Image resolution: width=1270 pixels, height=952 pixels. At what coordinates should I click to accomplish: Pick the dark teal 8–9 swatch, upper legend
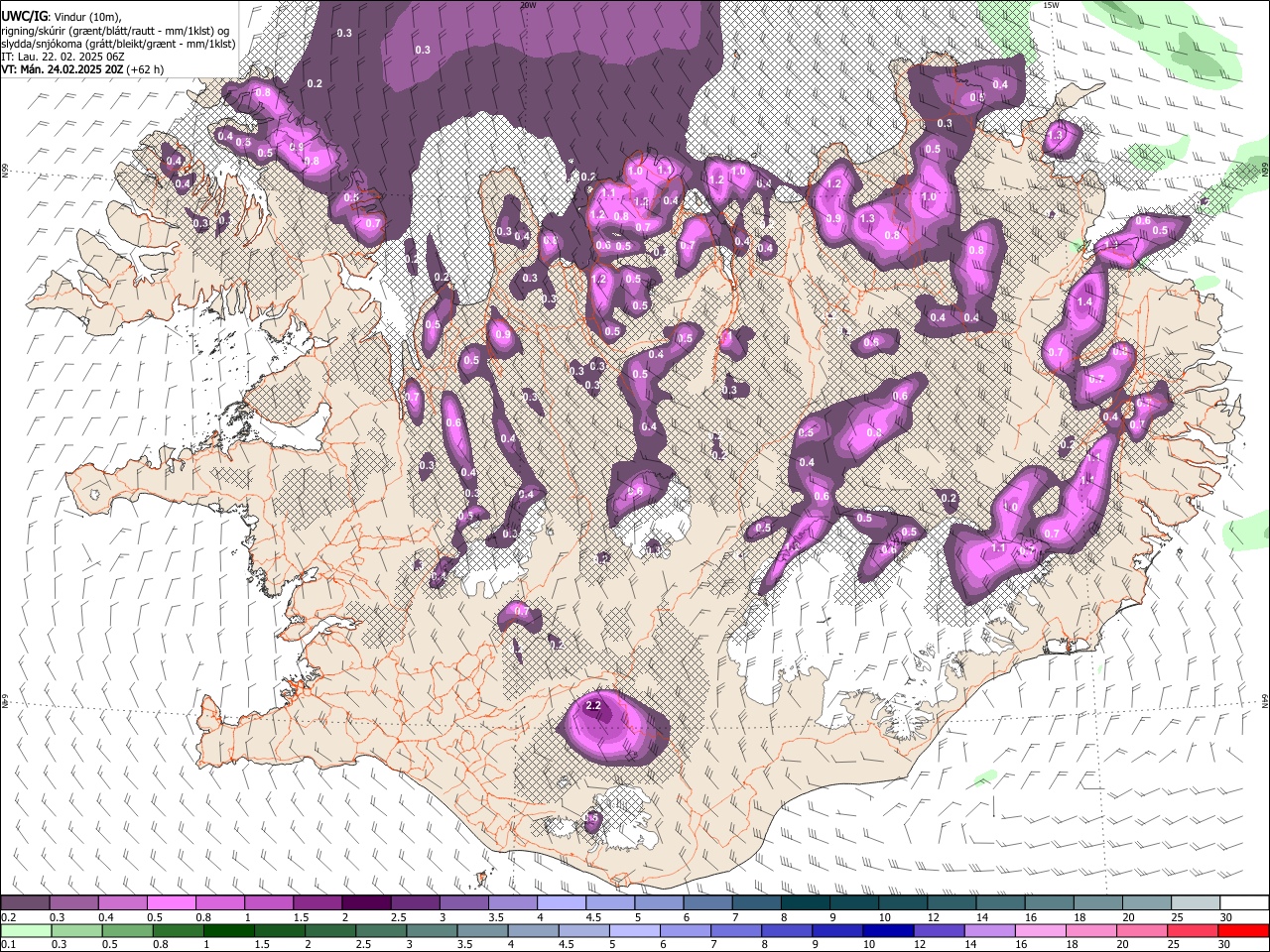804,903
